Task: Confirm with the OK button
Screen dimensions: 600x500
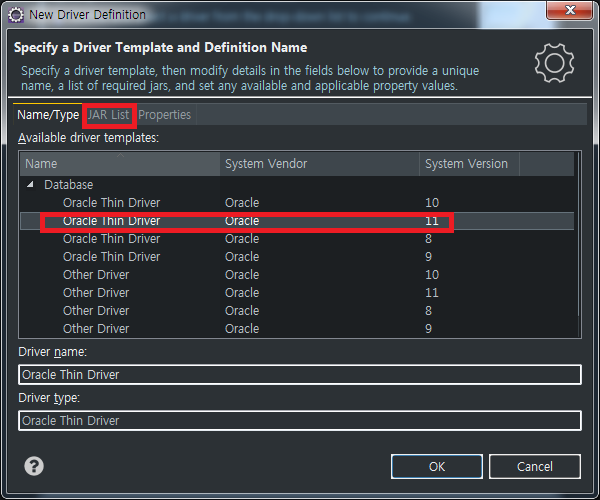Action: click(x=437, y=466)
